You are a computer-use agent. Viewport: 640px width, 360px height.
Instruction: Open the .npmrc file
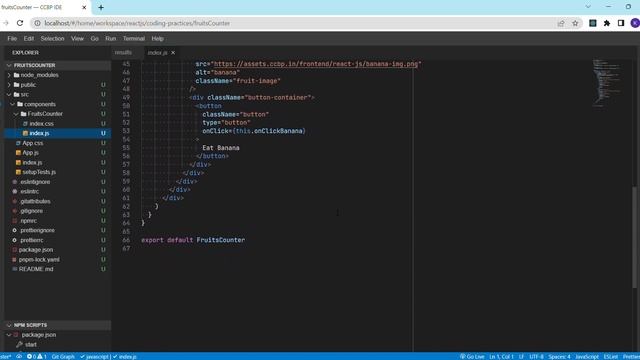click(57, 220)
